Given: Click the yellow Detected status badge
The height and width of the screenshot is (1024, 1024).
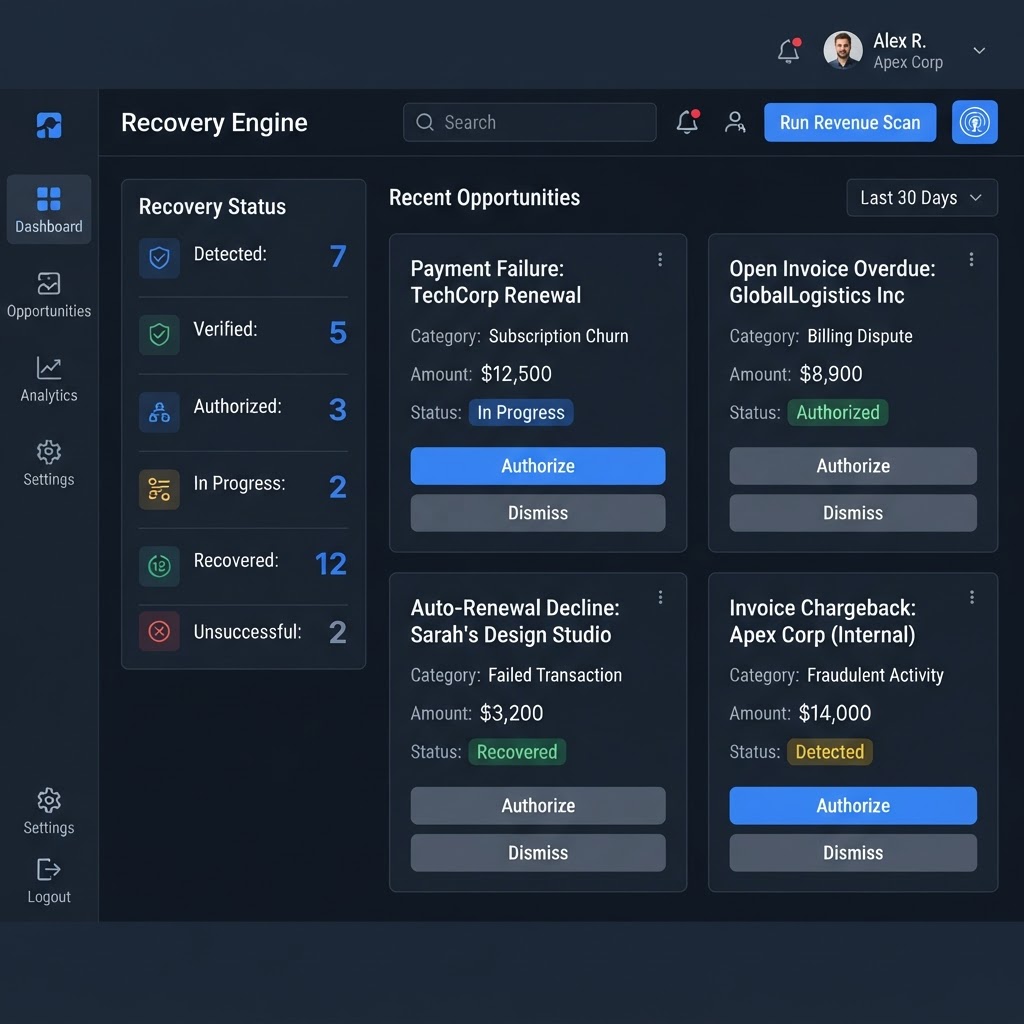Looking at the screenshot, I should click(829, 752).
